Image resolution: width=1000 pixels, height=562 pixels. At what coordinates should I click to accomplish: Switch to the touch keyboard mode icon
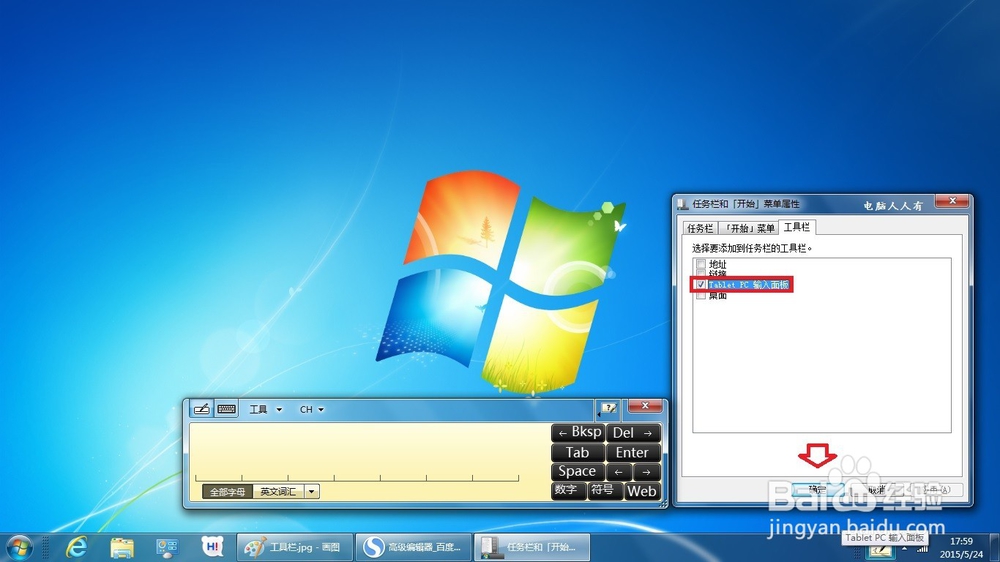pos(226,410)
